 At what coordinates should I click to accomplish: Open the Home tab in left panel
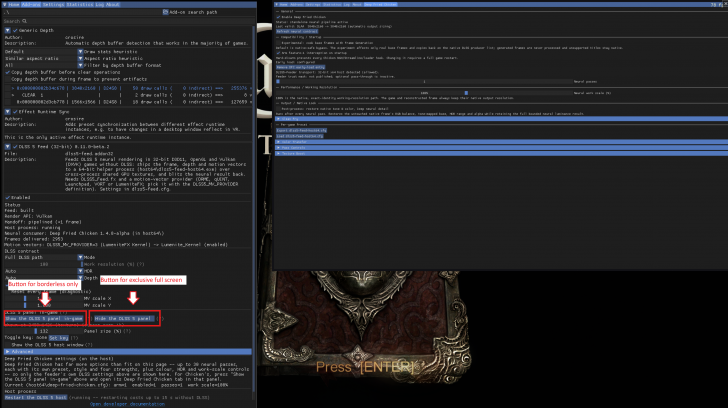(14, 4)
